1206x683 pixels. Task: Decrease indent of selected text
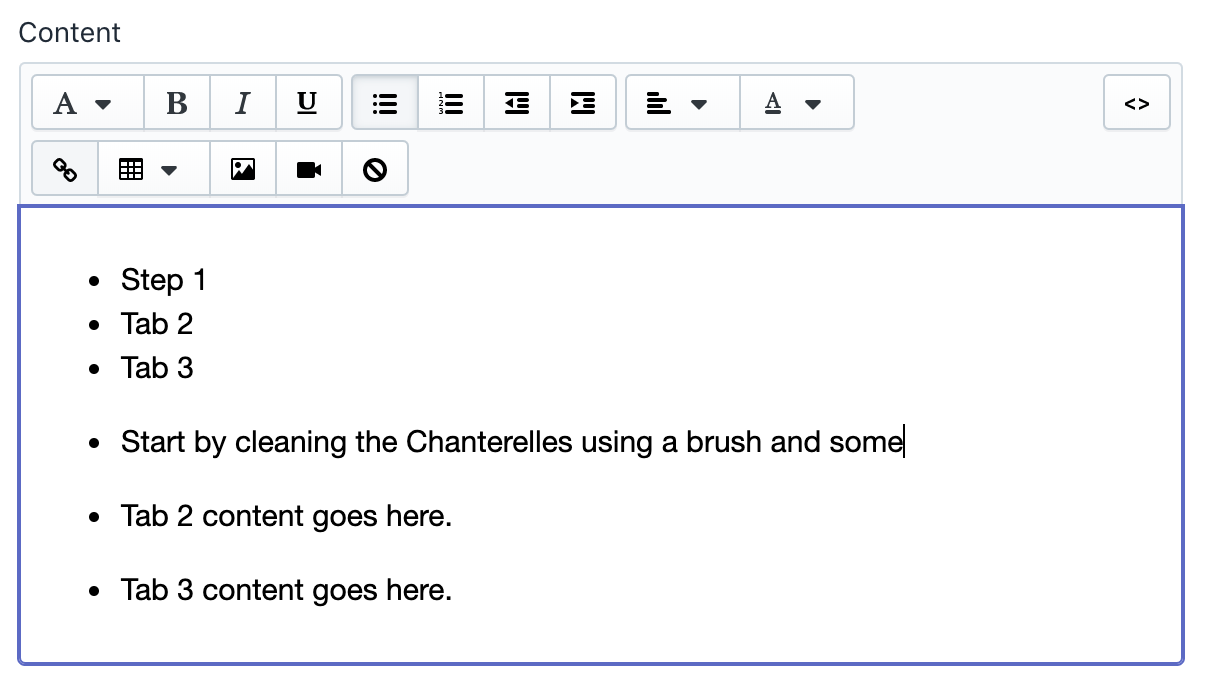pos(517,103)
